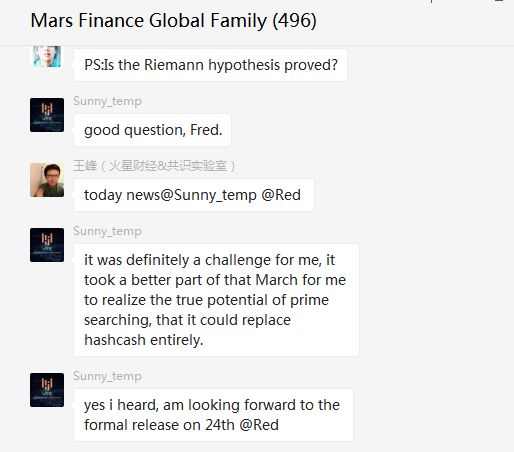Open 王峰's profile photo avatar
Screen dimensions: 514x452
(47, 180)
